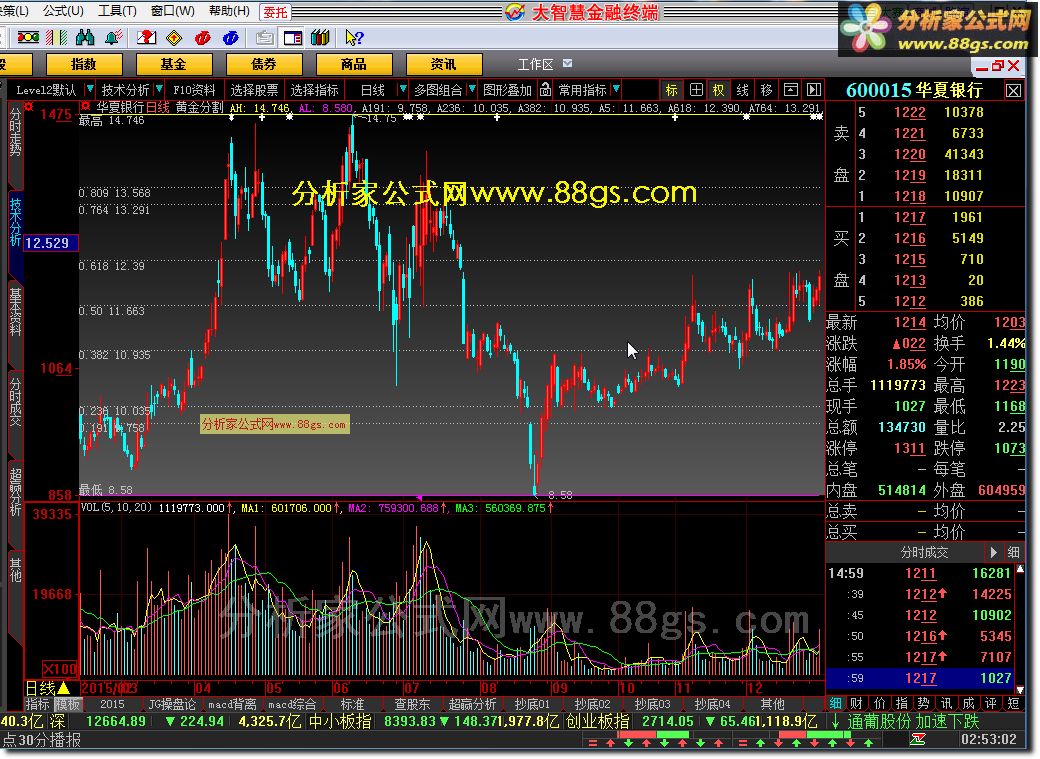Toggle the 指标 button at chart bottom
The height and width of the screenshot is (759, 1040).
pos(37,704)
